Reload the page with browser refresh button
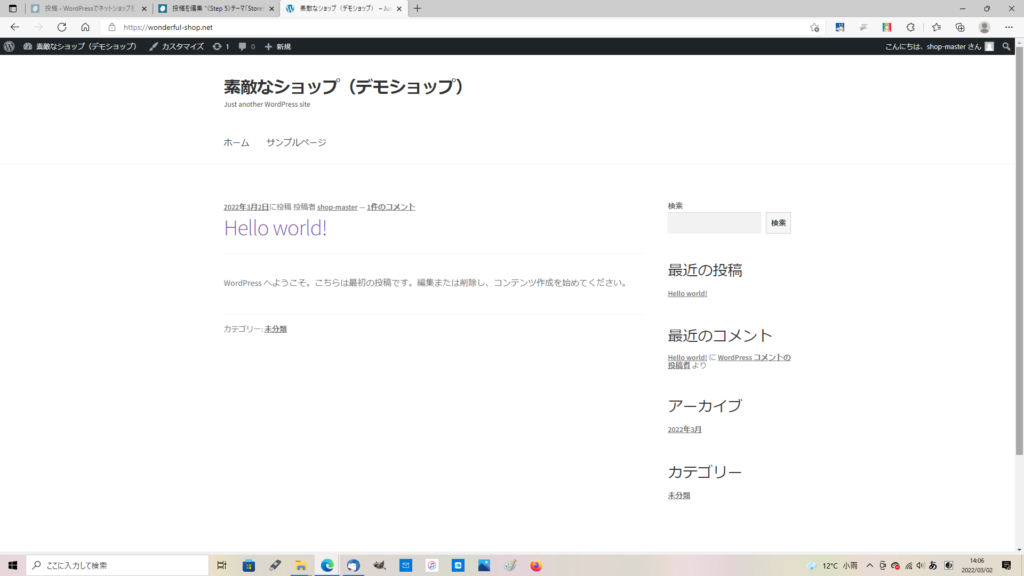1024x576 pixels. [62, 27]
